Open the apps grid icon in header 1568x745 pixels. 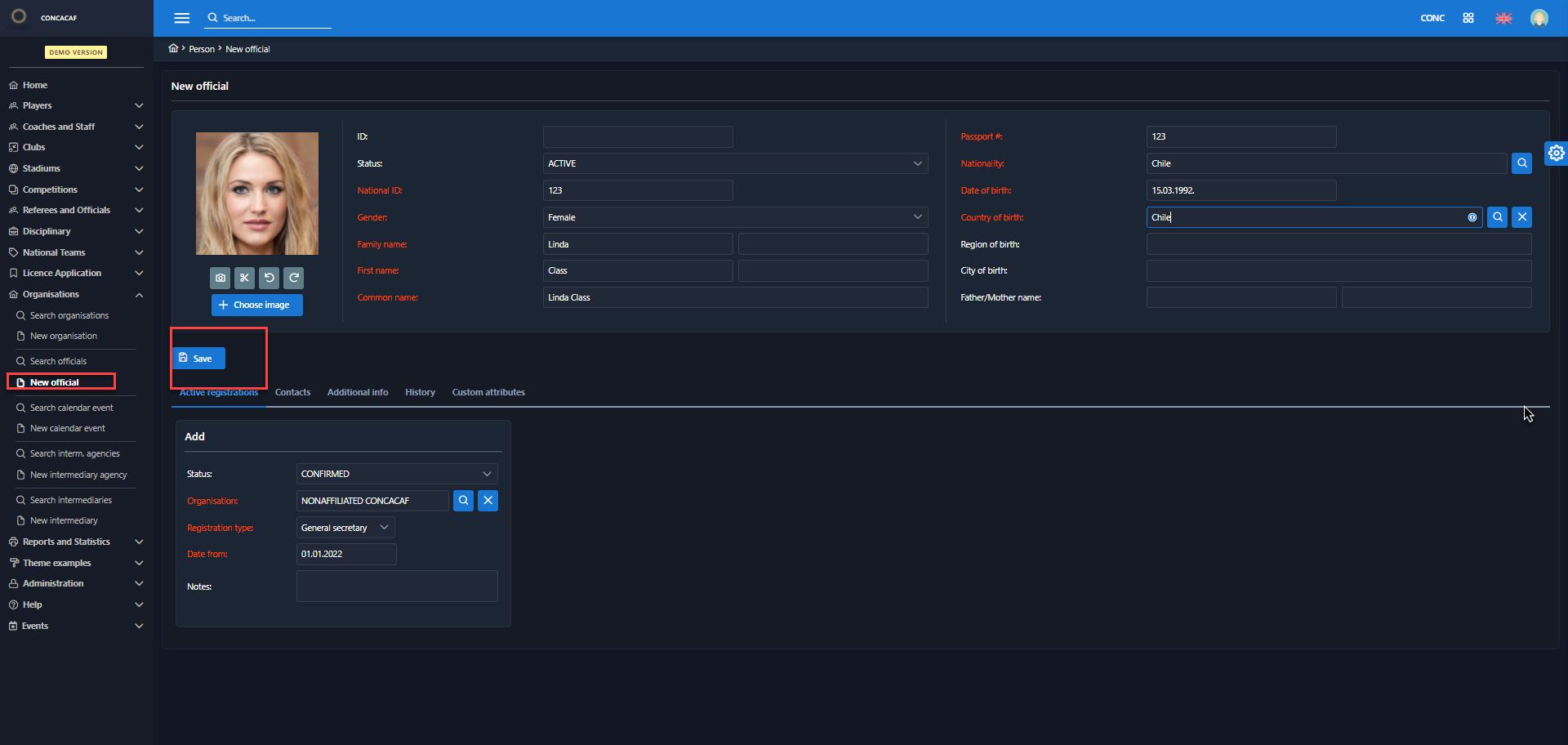point(1468,18)
